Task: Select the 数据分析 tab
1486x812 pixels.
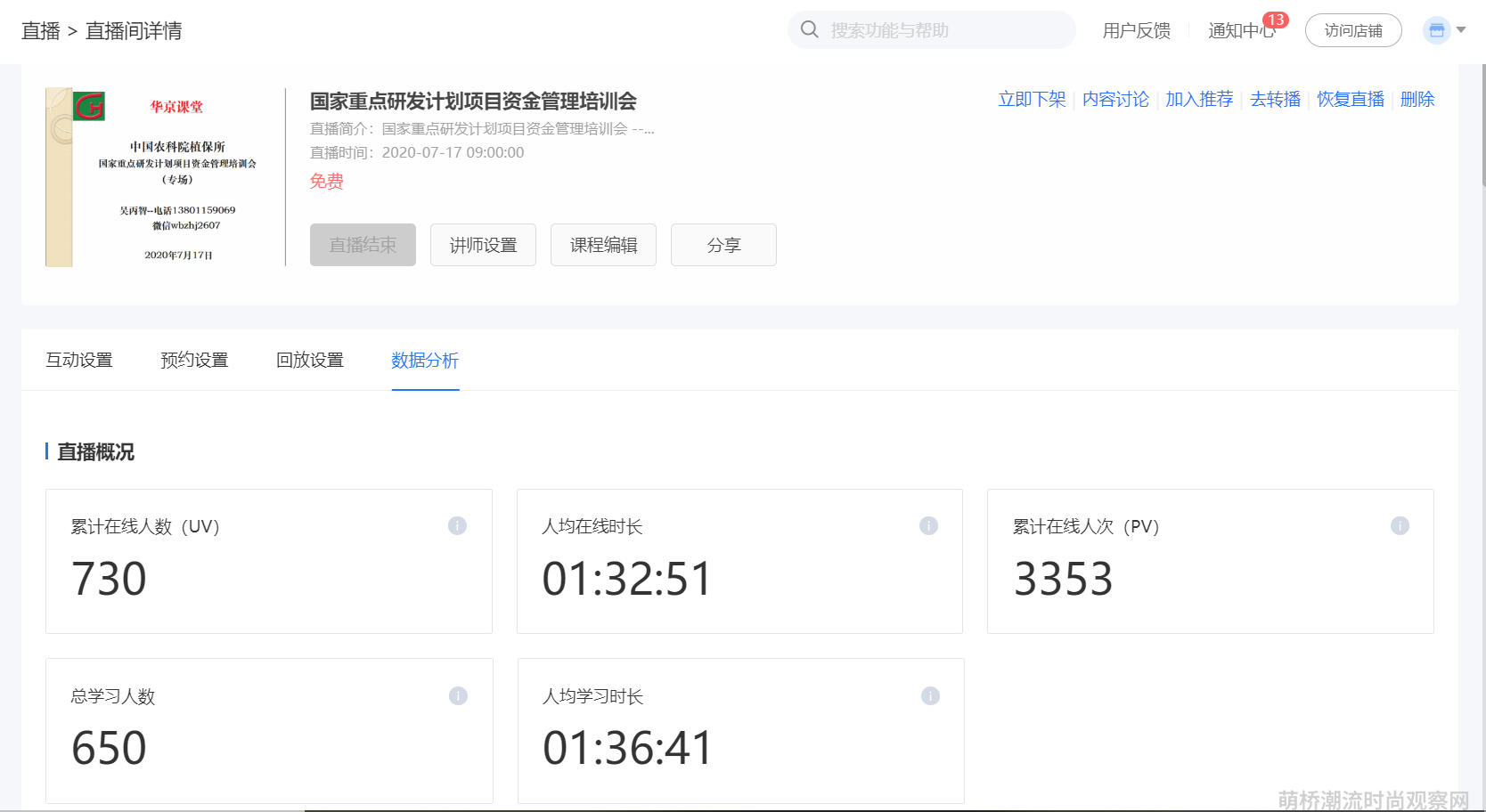Action: click(x=425, y=360)
